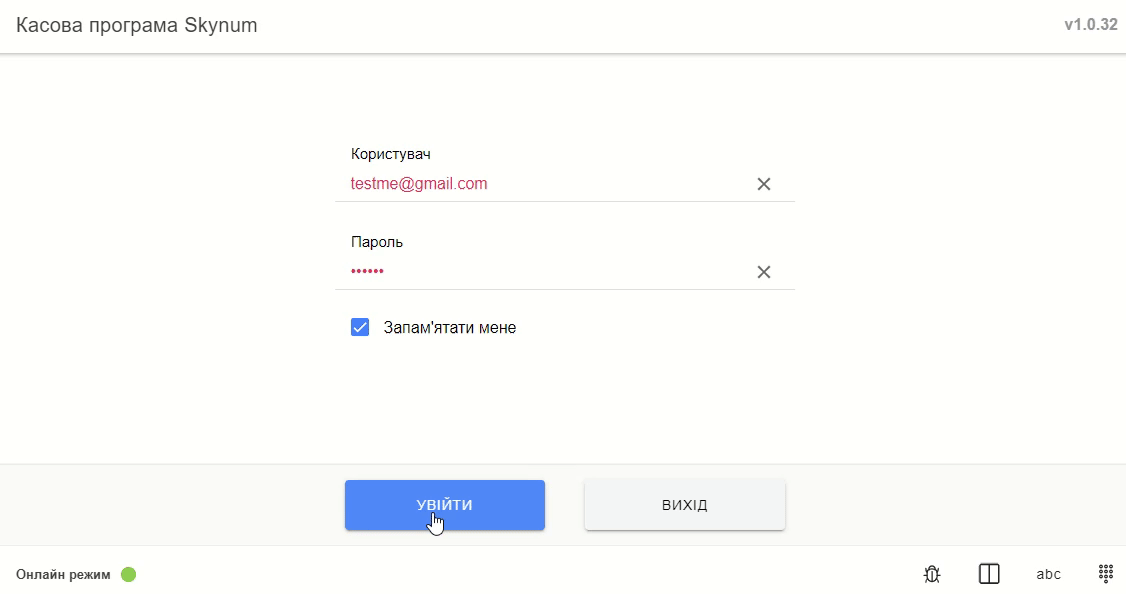The height and width of the screenshot is (594, 1126).
Task: Open the numeric keypad grid icon
Action: pyautogui.click(x=1106, y=573)
